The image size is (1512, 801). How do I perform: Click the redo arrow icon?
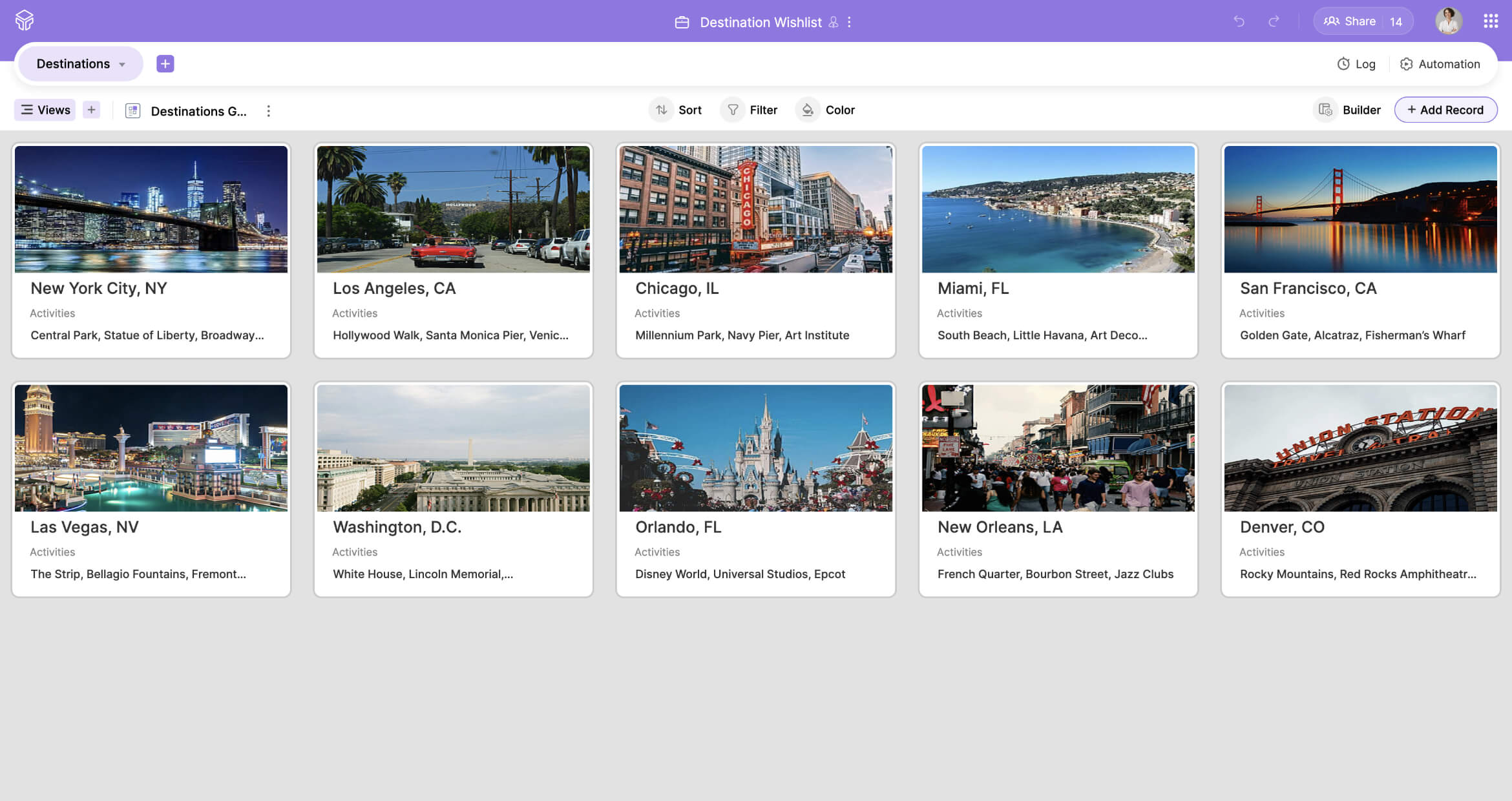pos(1274,21)
